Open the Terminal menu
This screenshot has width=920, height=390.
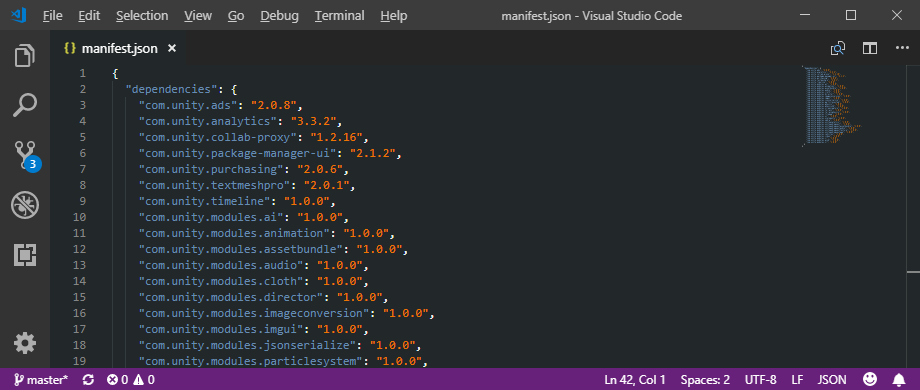339,16
